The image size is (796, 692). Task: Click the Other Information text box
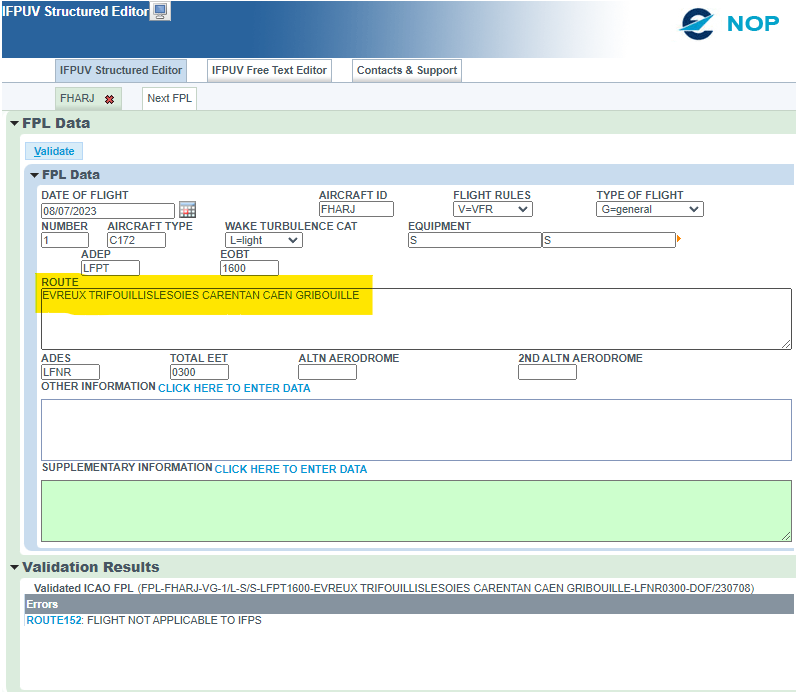coord(416,430)
